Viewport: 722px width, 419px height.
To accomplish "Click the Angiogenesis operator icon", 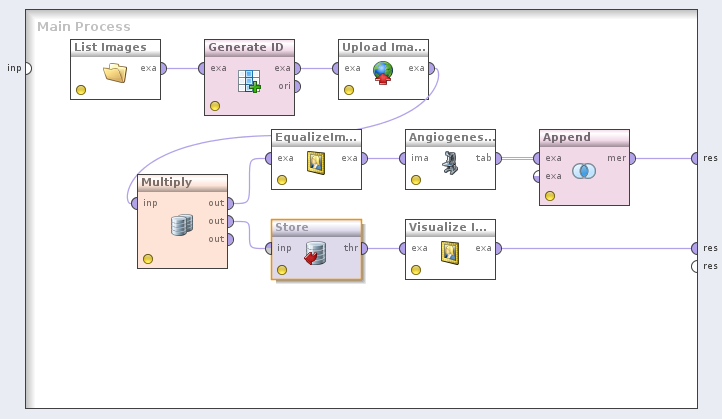I will point(450,162).
